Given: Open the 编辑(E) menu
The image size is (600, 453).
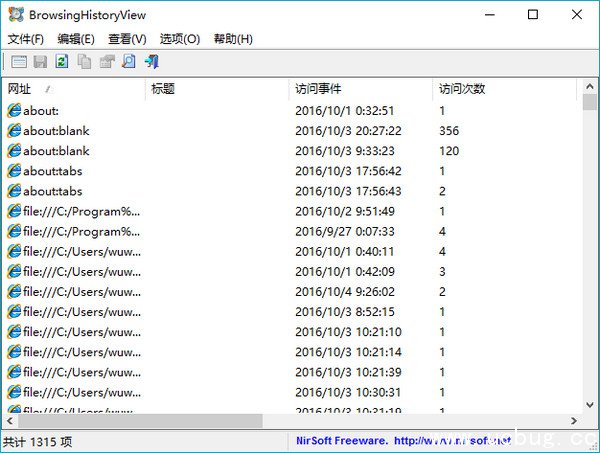Looking at the screenshot, I should coord(76,39).
